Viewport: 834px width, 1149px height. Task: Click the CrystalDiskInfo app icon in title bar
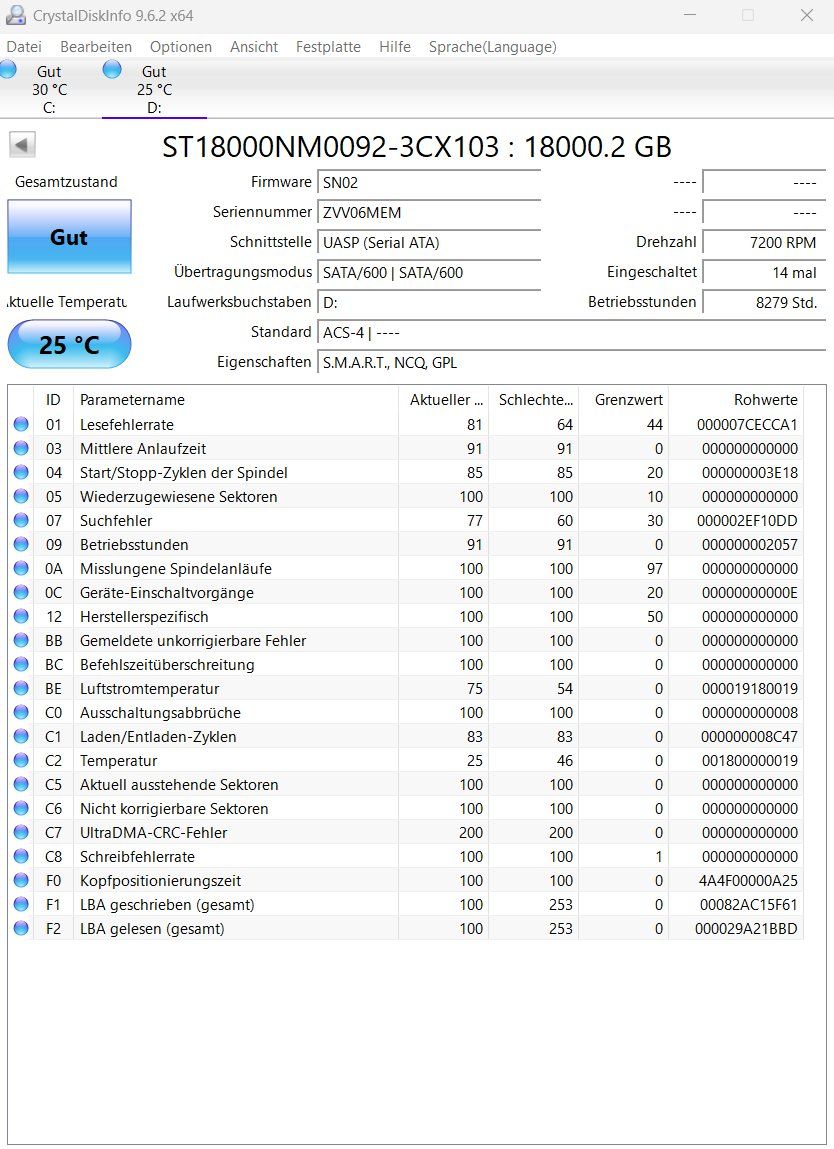(x=15, y=15)
